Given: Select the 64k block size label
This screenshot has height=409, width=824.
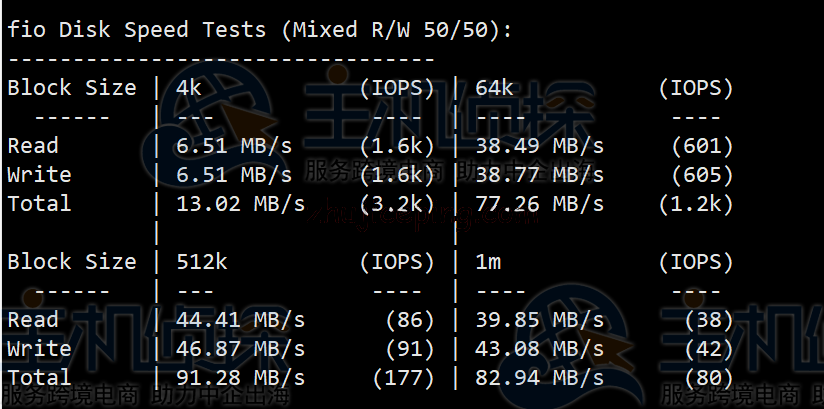Looking at the screenshot, I should click(494, 87).
